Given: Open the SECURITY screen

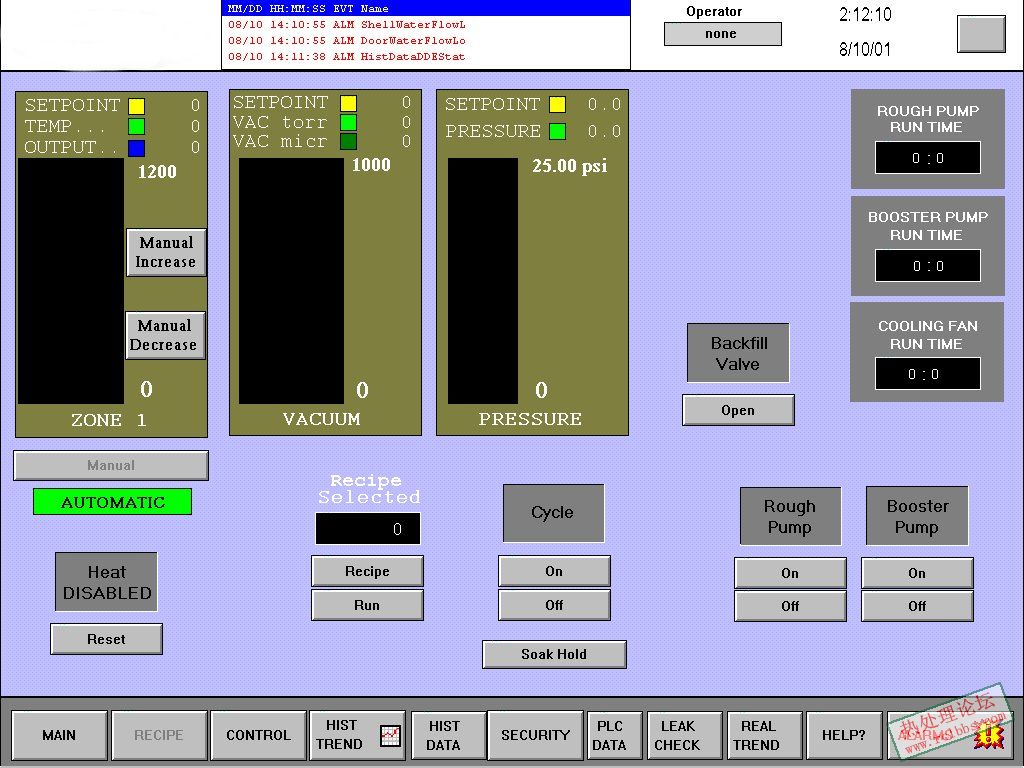Looking at the screenshot, I should click(x=536, y=735).
